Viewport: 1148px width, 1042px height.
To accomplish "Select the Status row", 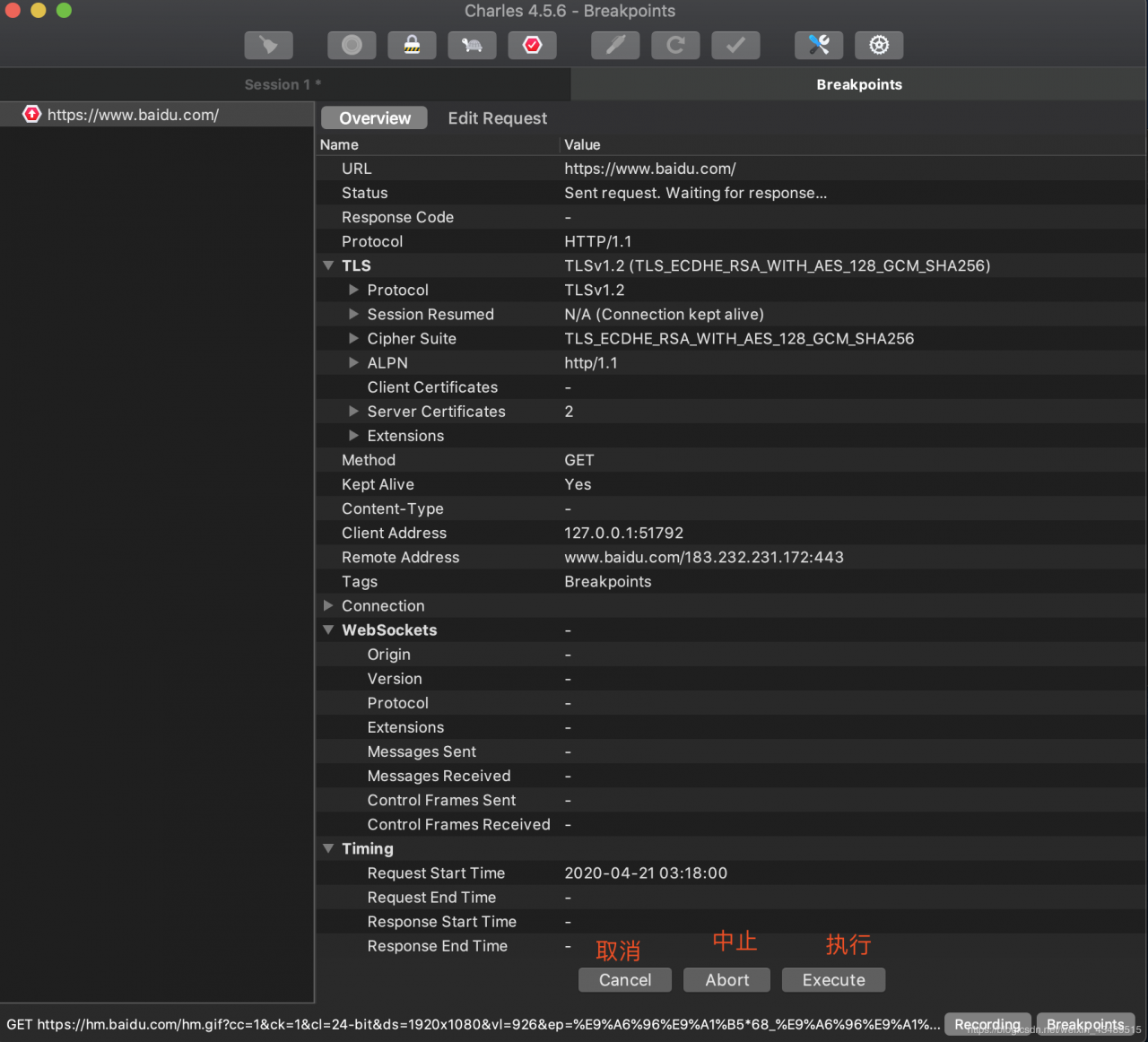I will coord(730,193).
